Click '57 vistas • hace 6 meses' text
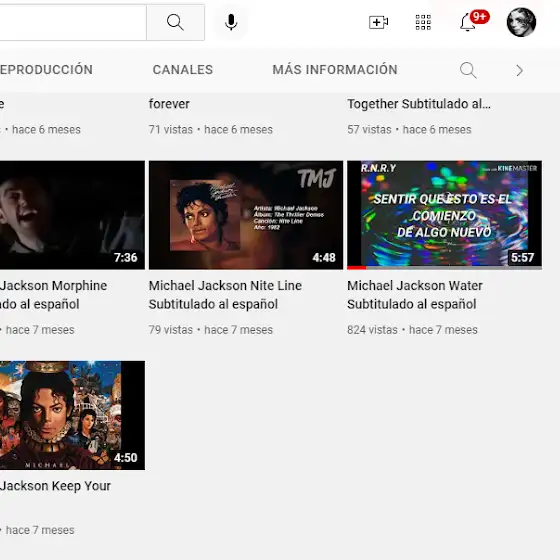560x560 pixels. point(409,129)
